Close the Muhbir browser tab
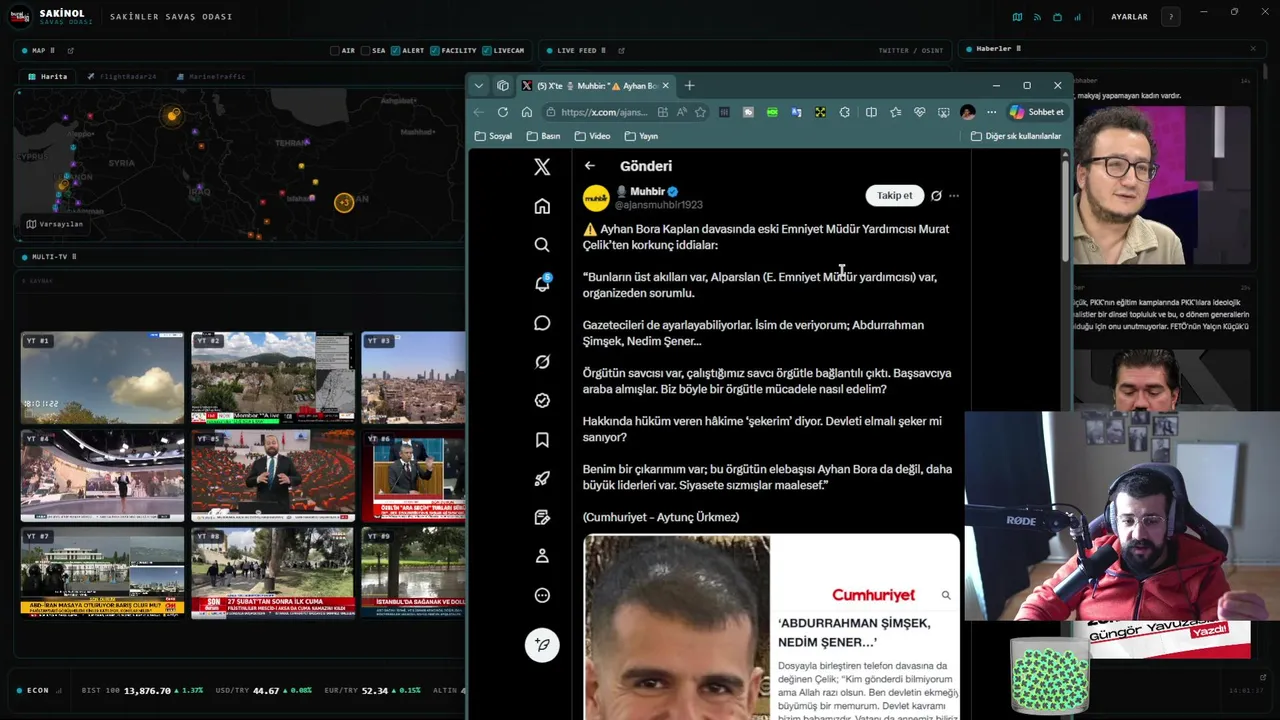The height and width of the screenshot is (720, 1280). tap(665, 86)
